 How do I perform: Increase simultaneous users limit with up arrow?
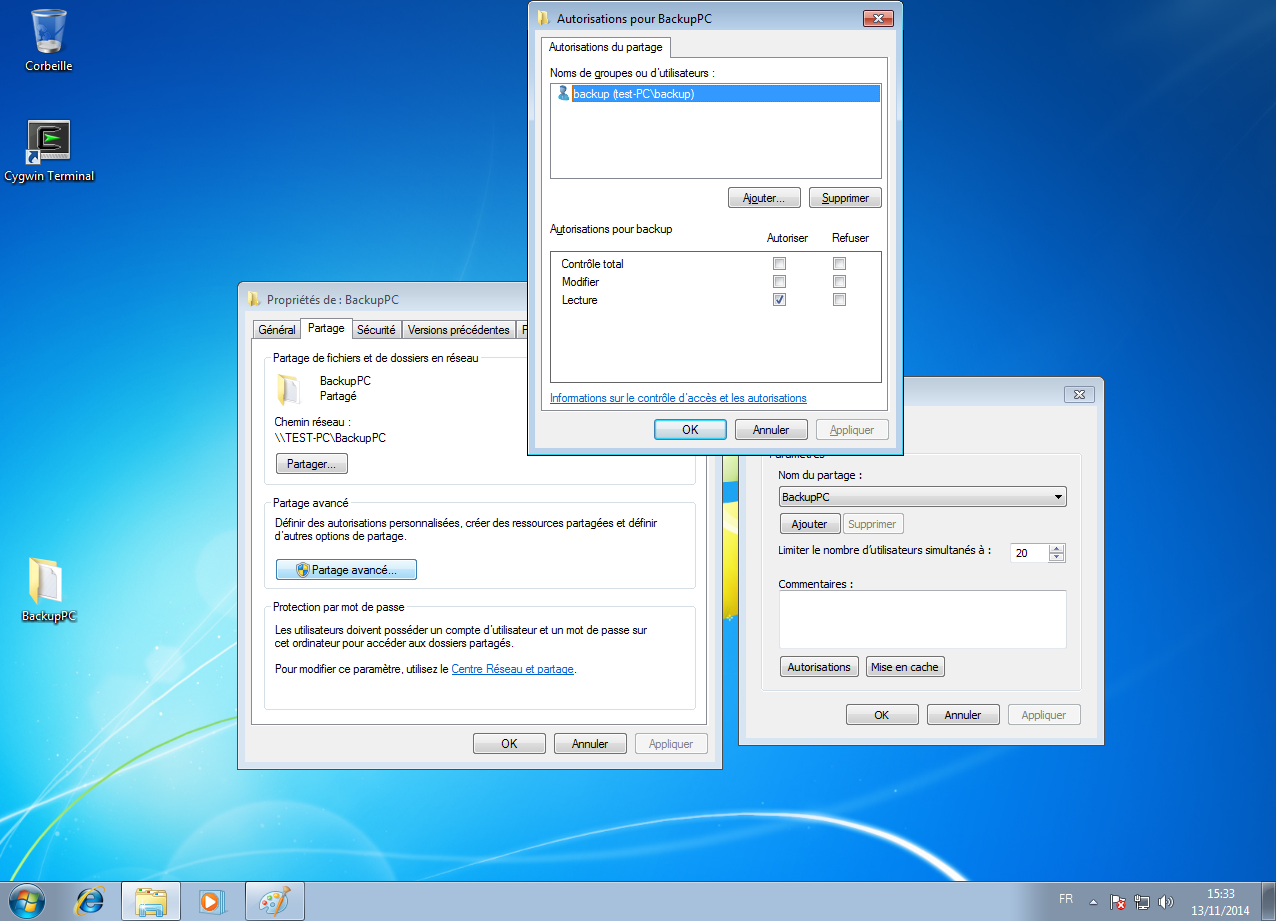coord(1057,548)
